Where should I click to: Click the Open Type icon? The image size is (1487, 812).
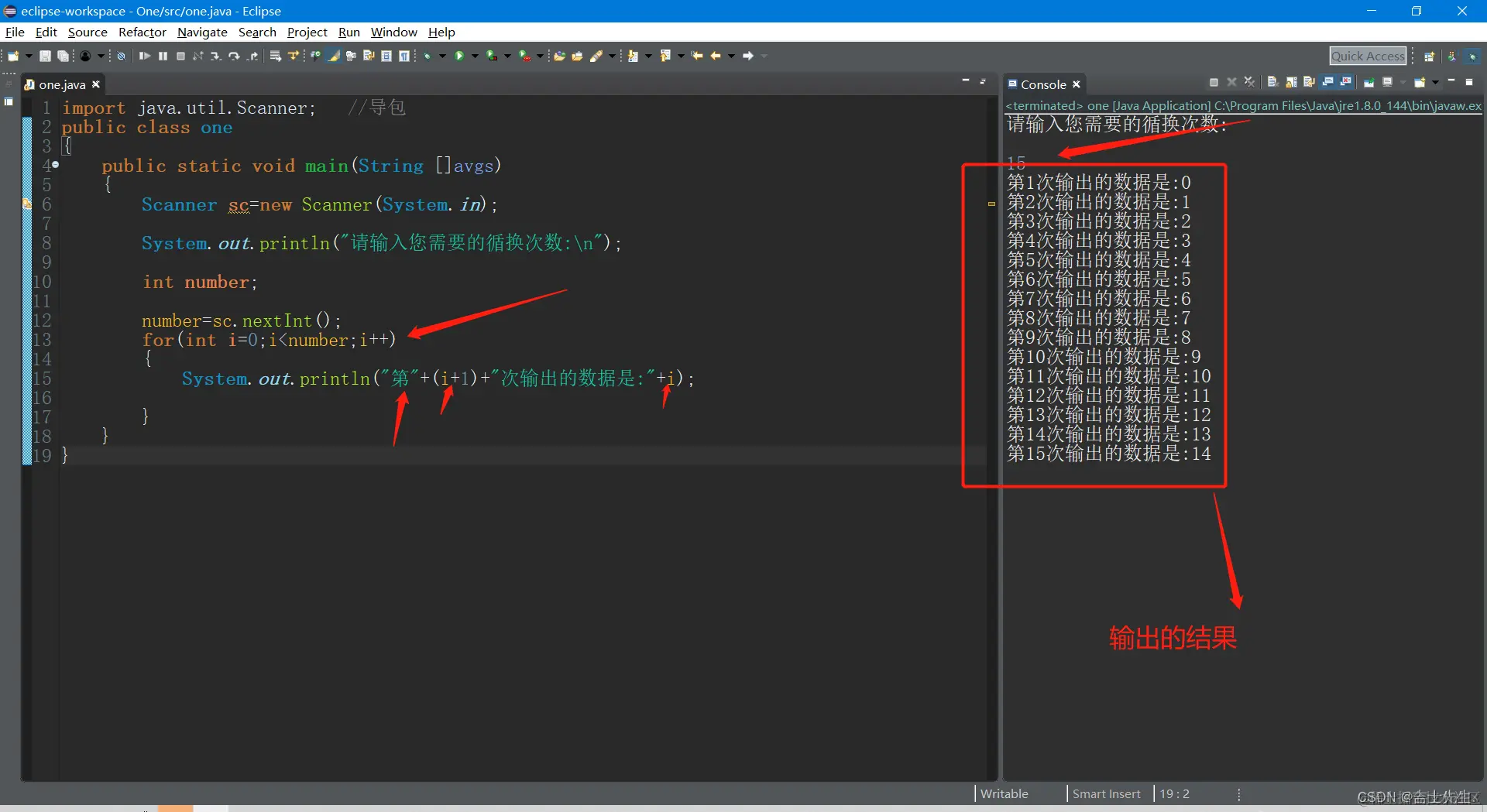(x=559, y=56)
